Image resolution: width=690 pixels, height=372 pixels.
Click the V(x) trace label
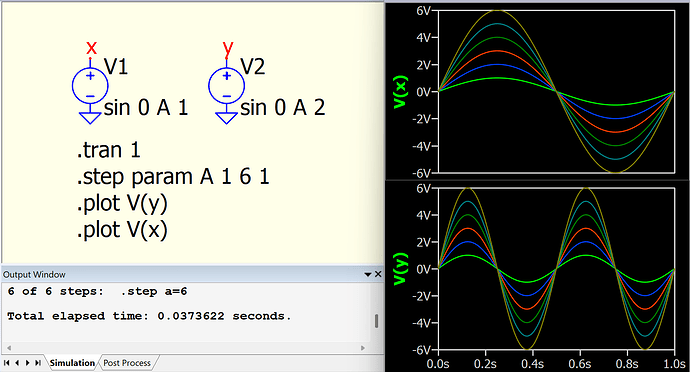(401, 92)
